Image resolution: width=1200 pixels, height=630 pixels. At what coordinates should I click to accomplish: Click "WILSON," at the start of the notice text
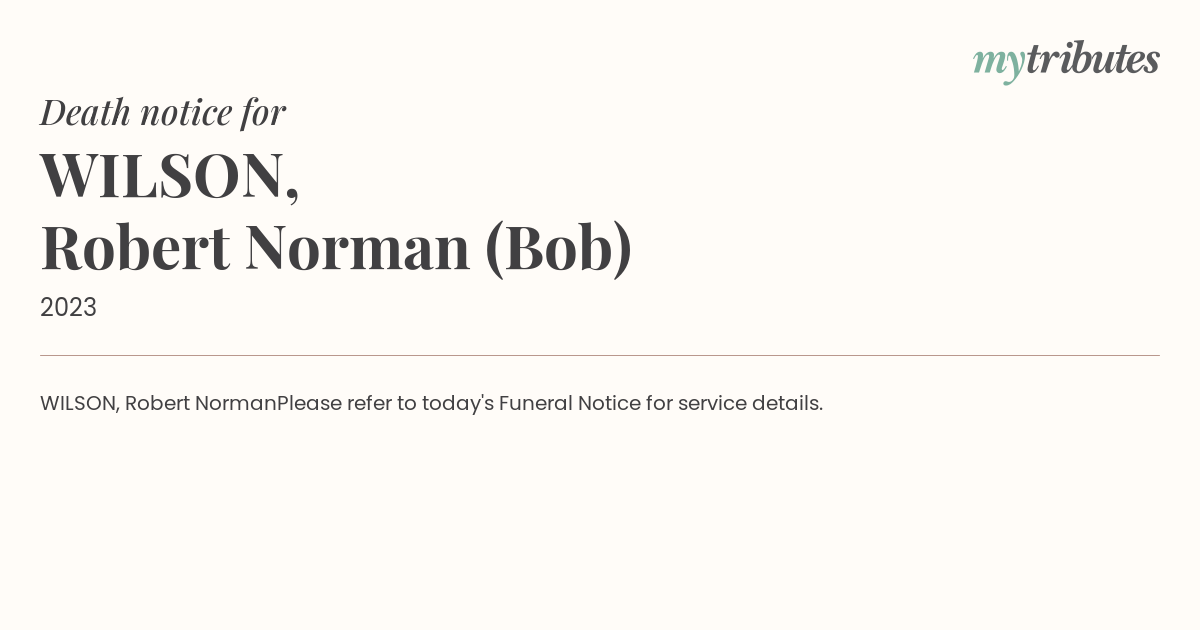click(x=80, y=403)
